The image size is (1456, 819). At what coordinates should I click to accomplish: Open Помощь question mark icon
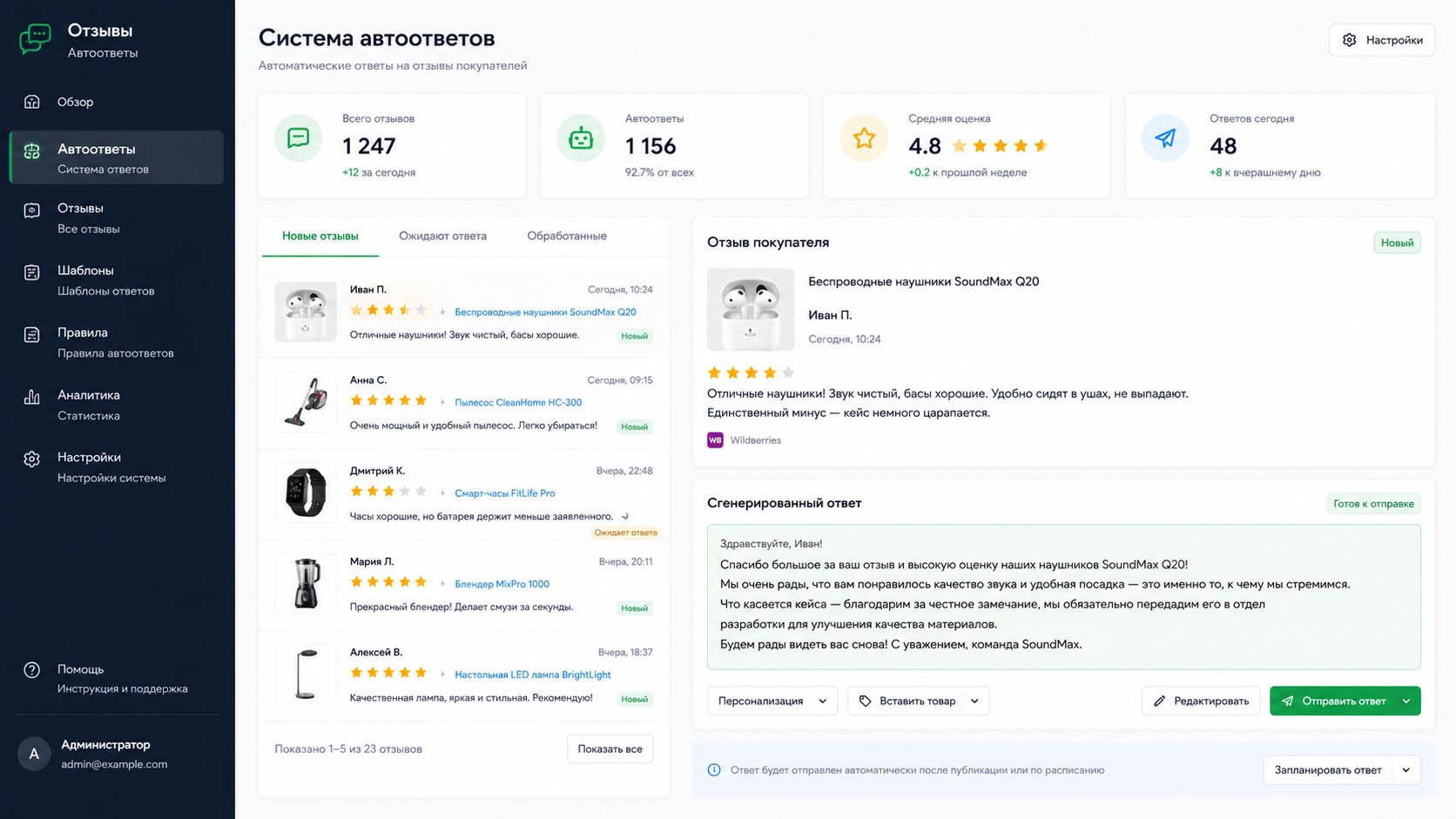(x=32, y=670)
